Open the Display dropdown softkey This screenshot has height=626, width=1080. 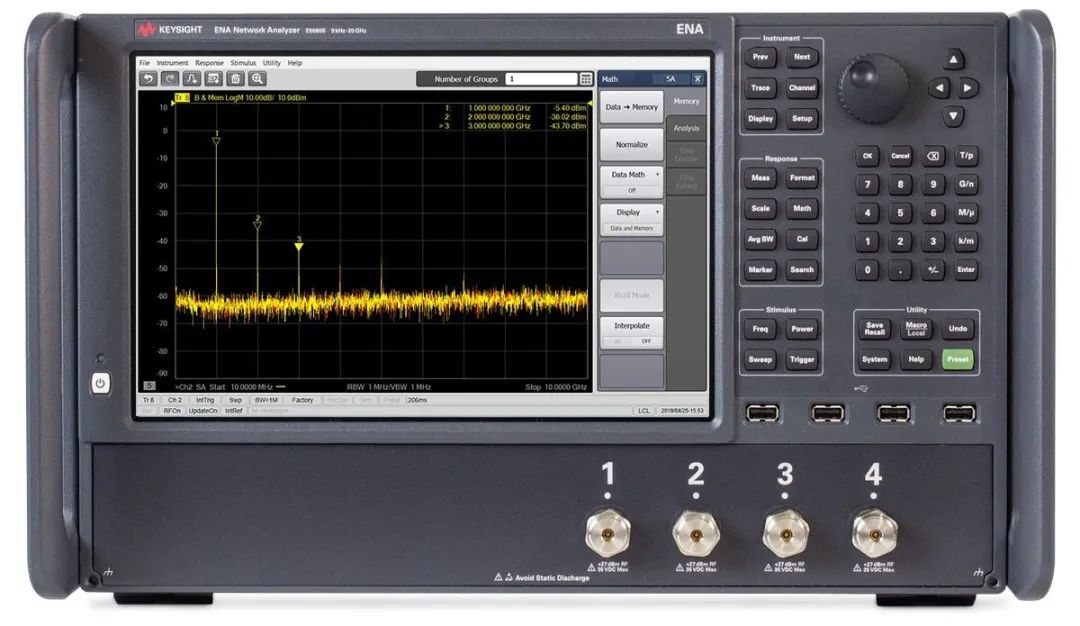[x=632, y=220]
